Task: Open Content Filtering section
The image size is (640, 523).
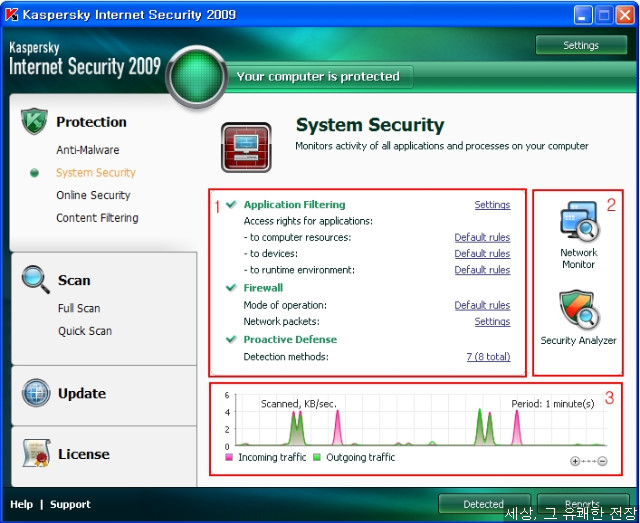Action: click(98, 218)
